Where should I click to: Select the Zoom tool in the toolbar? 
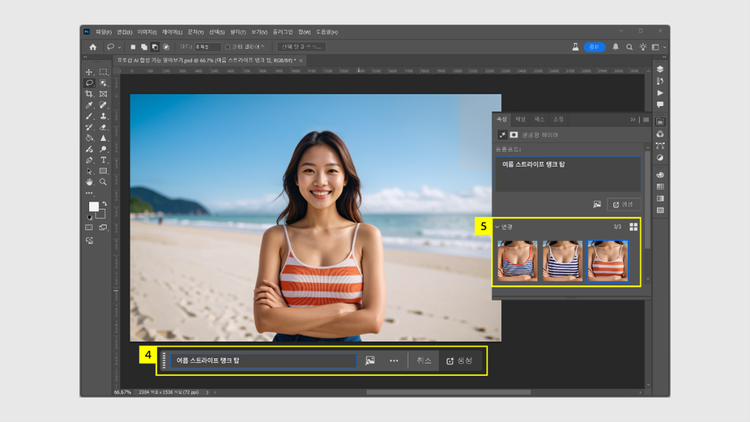coord(104,182)
